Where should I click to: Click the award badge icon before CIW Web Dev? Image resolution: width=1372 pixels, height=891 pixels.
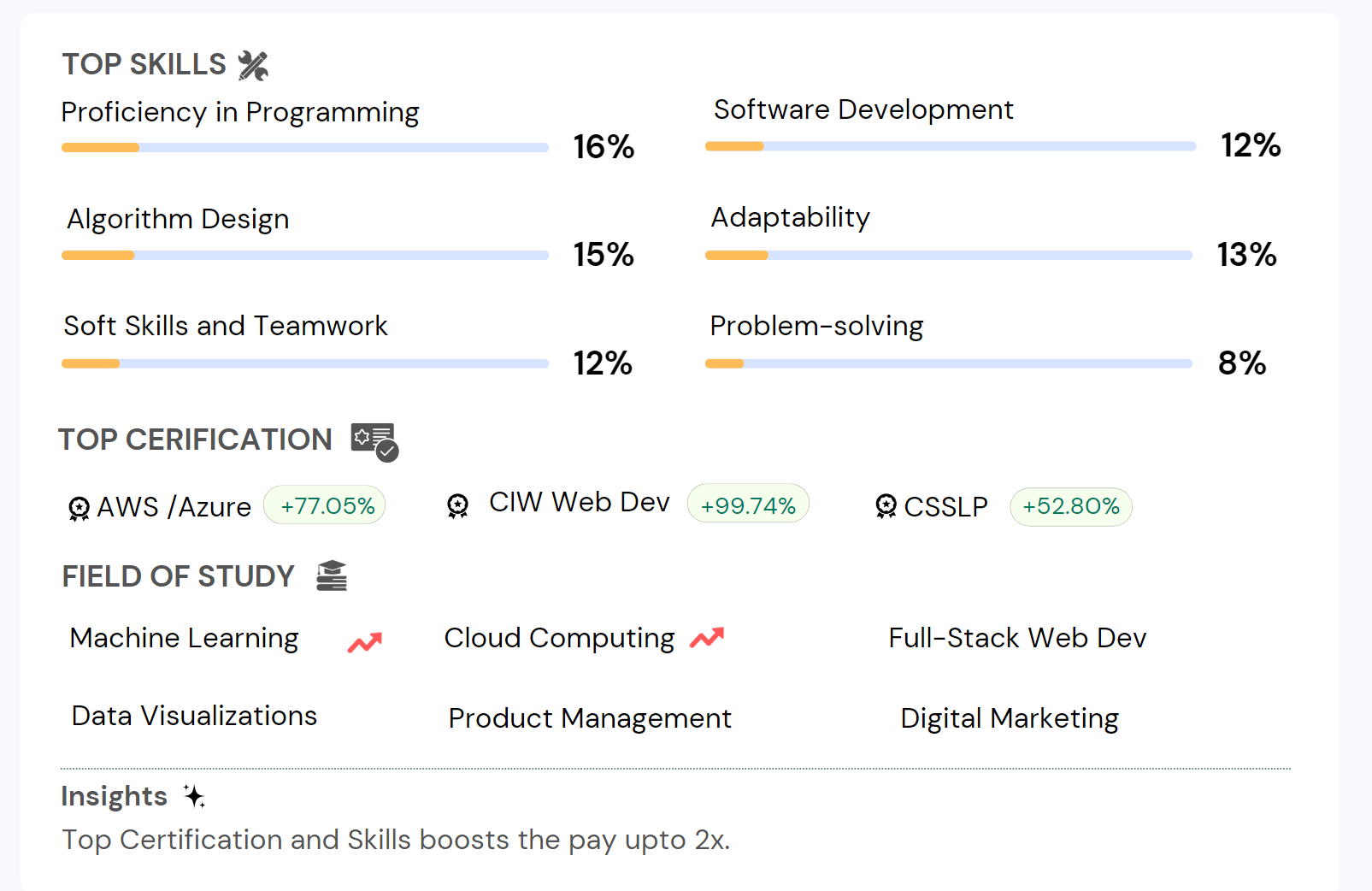click(458, 505)
